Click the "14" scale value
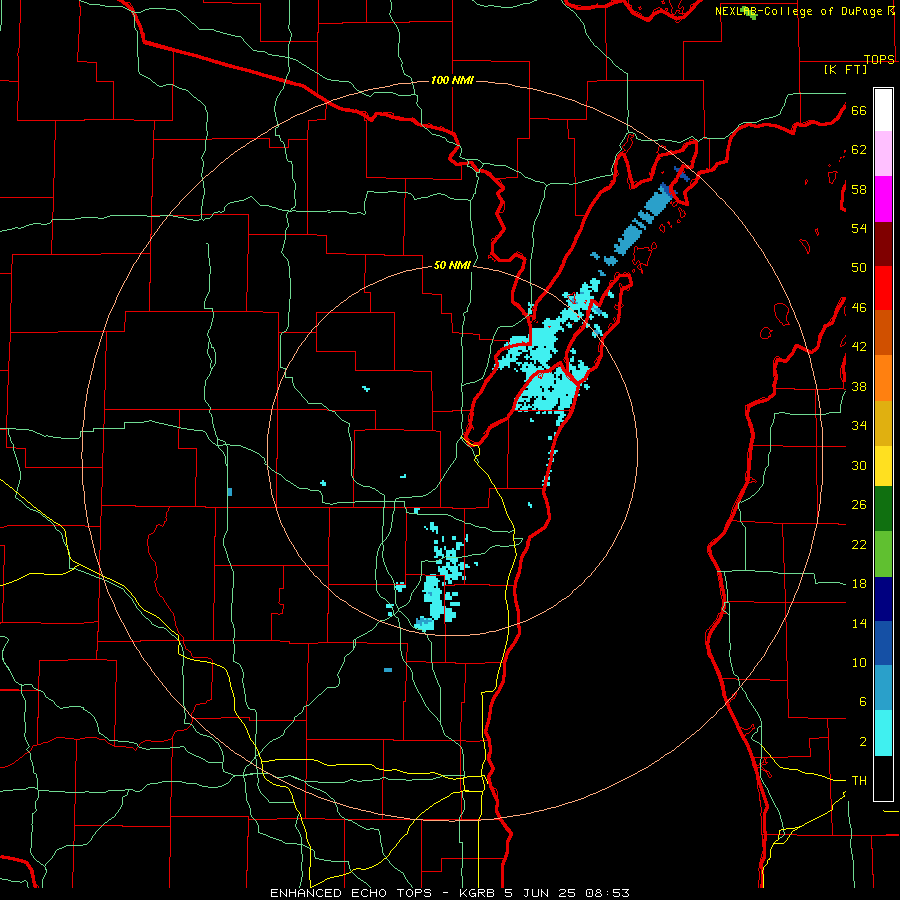900x900 pixels. (x=859, y=623)
